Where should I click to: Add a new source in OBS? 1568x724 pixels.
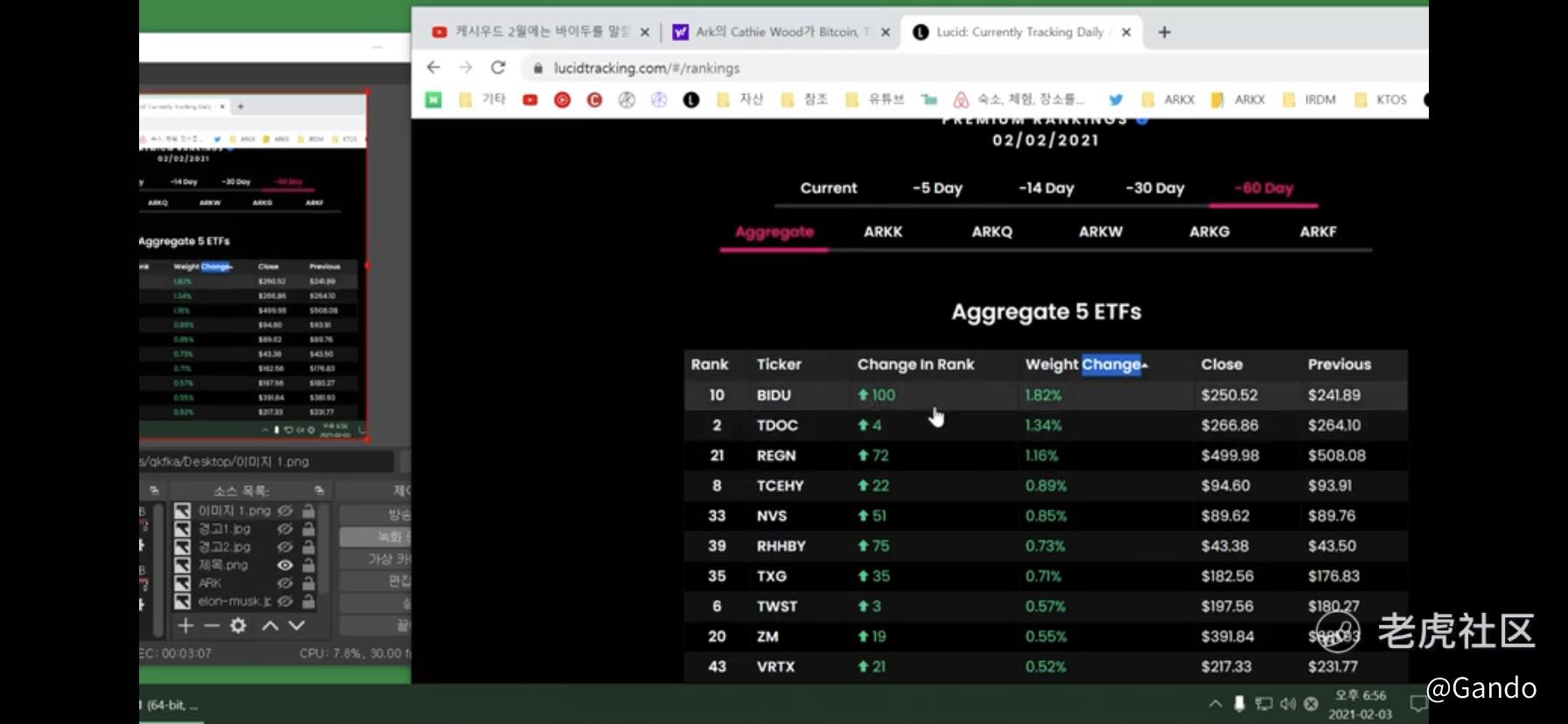coord(185,625)
